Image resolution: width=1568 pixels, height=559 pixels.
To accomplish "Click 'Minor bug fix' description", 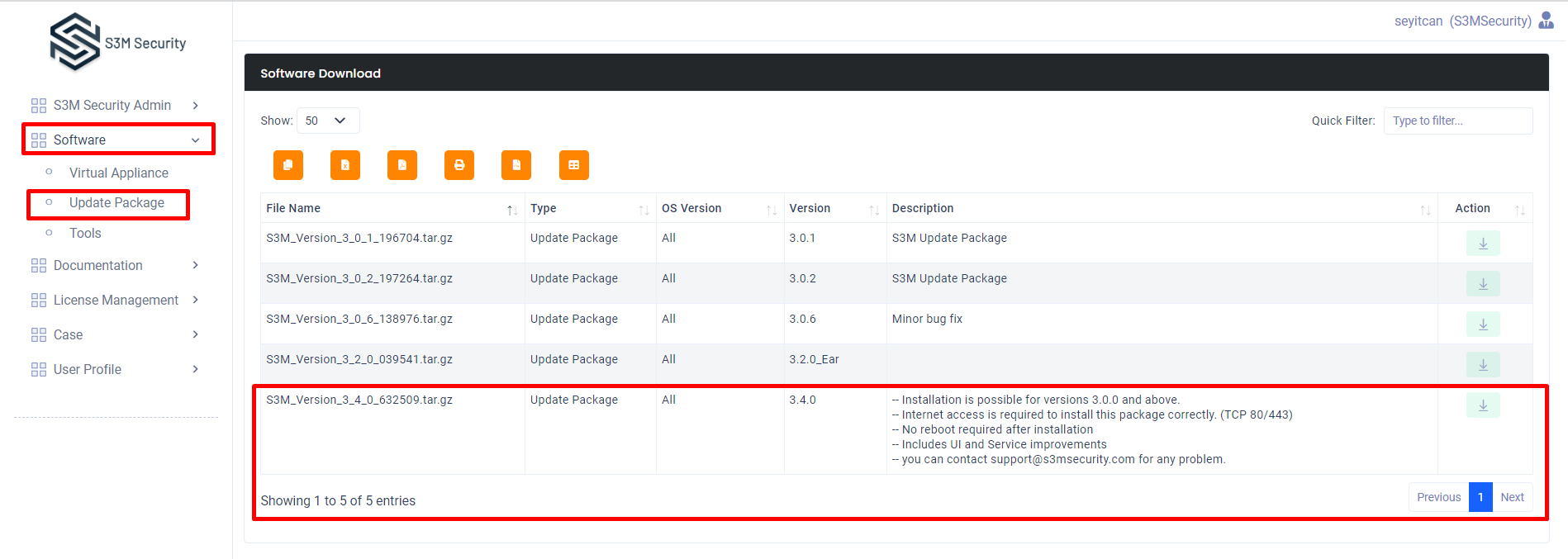I will click(927, 319).
